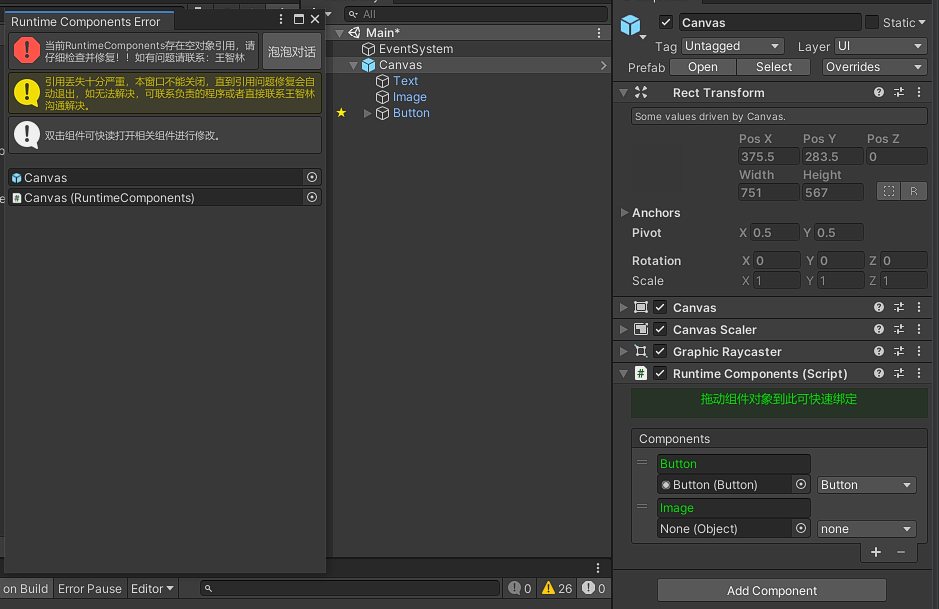The width and height of the screenshot is (939, 609).
Task: Open Runtime Components script preset selector
Action: click(x=899, y=373)
